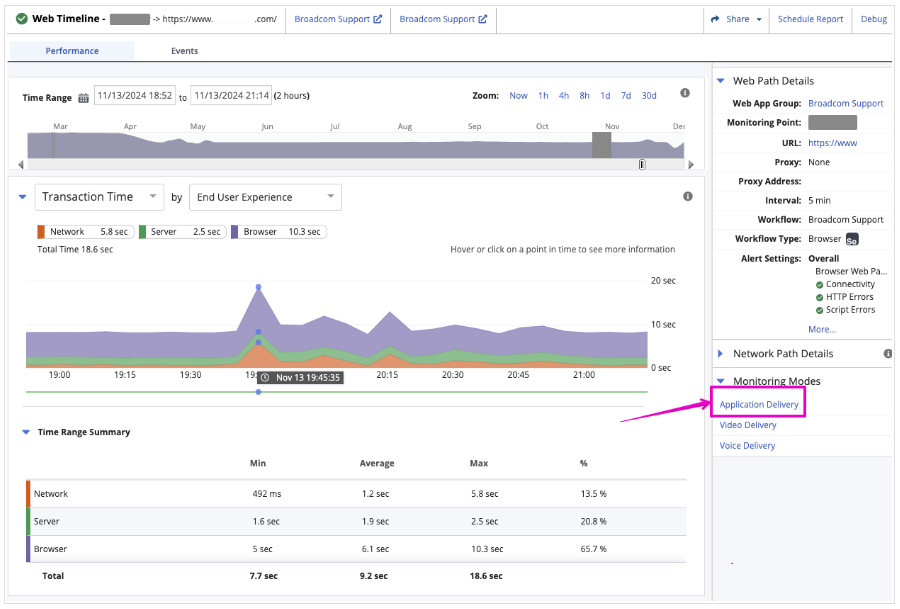
Task: Open the Transaction Time dropdown
Action: coord(99,197)
